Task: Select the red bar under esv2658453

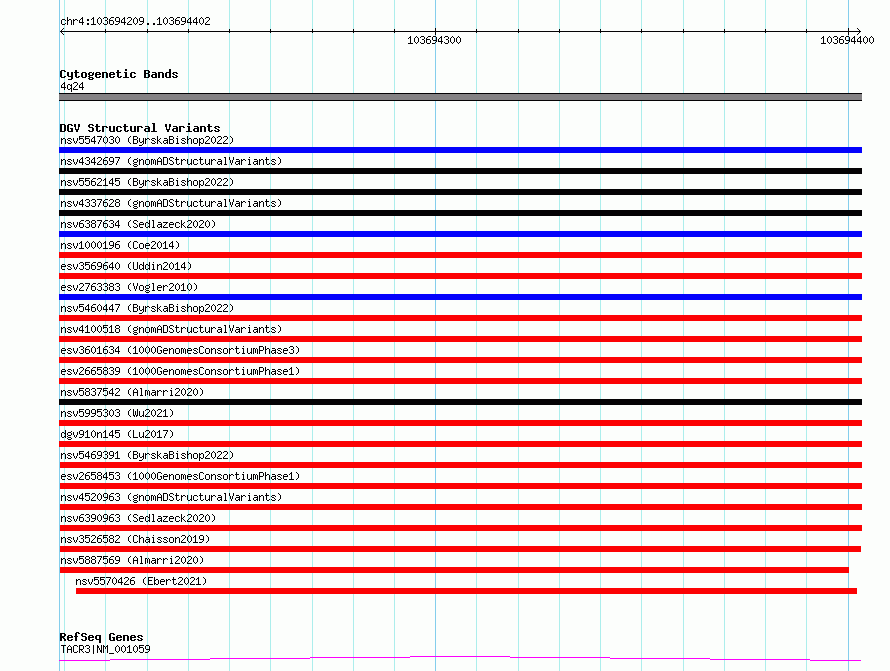Action: click(x=460, y=486)
